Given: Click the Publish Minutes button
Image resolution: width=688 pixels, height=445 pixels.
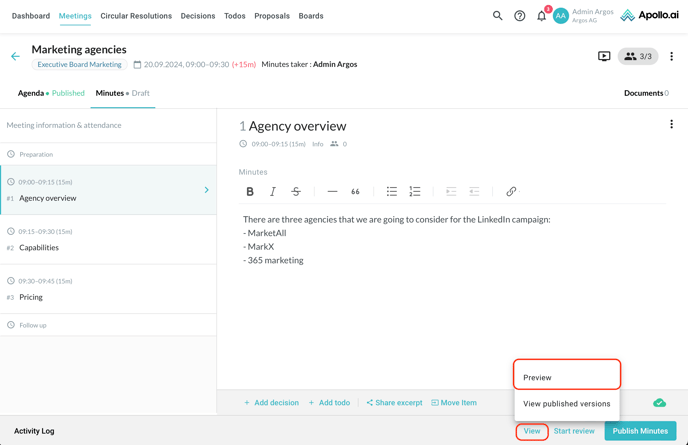Looking at the screenshot, I should point(640,431).
